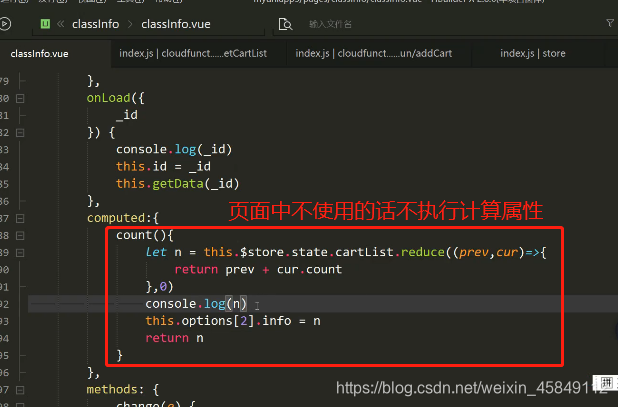Click the word onLoad in code

[x=108, y=98]
